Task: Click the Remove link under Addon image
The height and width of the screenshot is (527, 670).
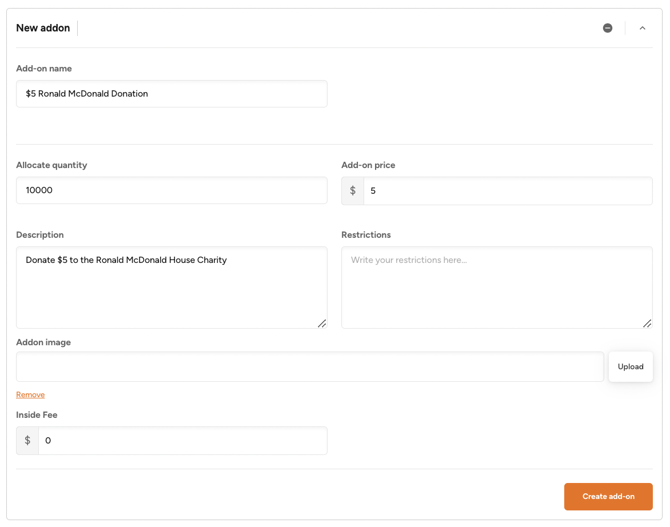Action: [x=30, y=395]
